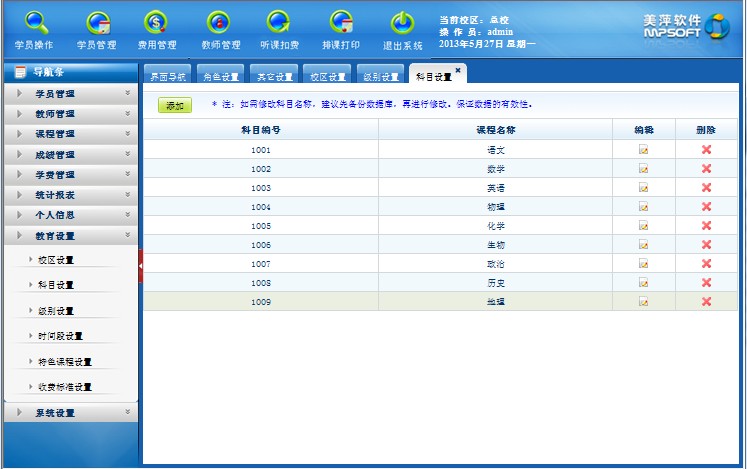
Task: Click the green 添加 button
Action: coord(175,105)
